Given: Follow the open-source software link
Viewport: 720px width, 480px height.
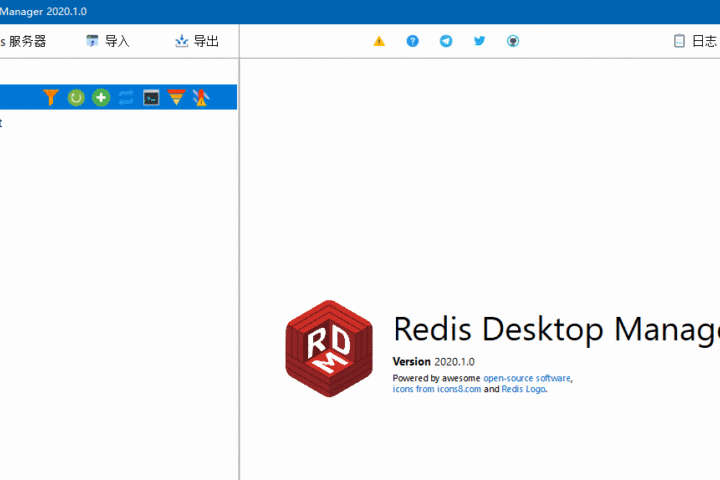Looking at the screenshot, I should (x=527, y=379).
